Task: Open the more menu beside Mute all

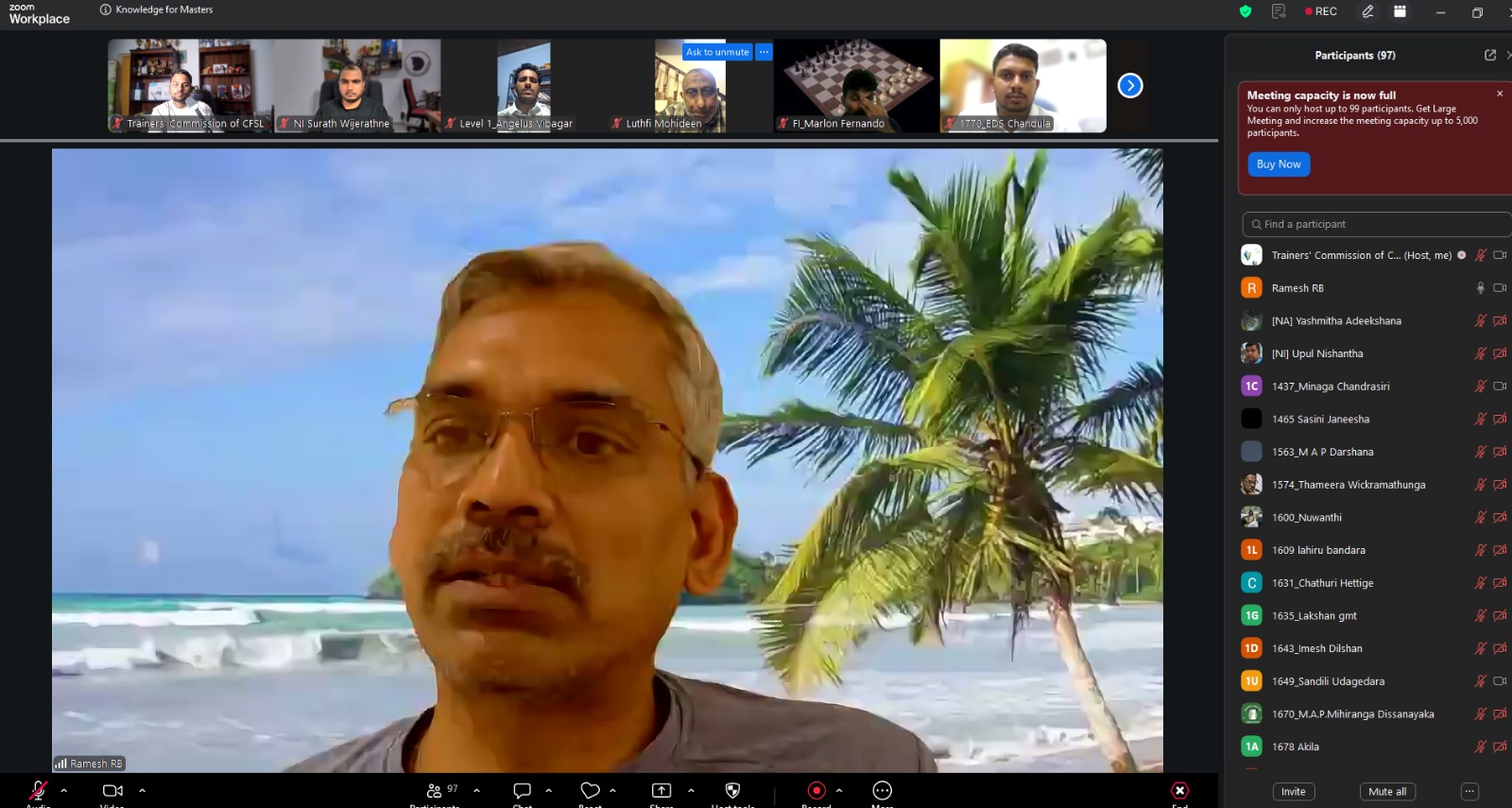Action: click(1469, 792)
